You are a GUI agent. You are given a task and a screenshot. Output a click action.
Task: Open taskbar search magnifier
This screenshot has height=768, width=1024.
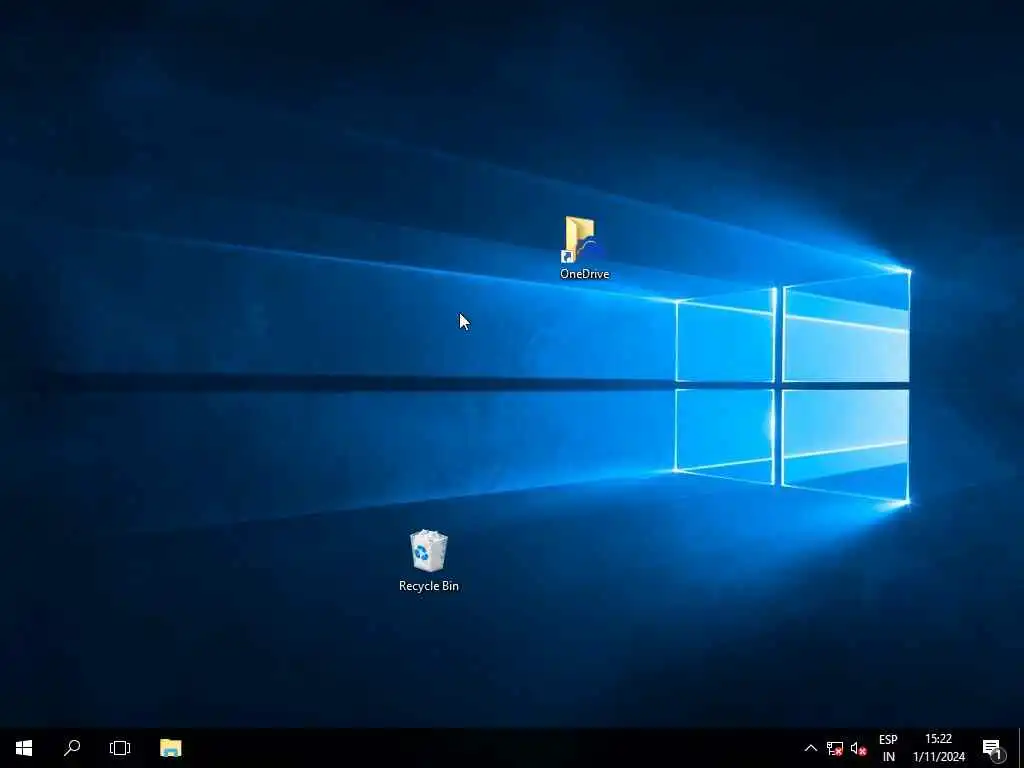coord(72,748)
